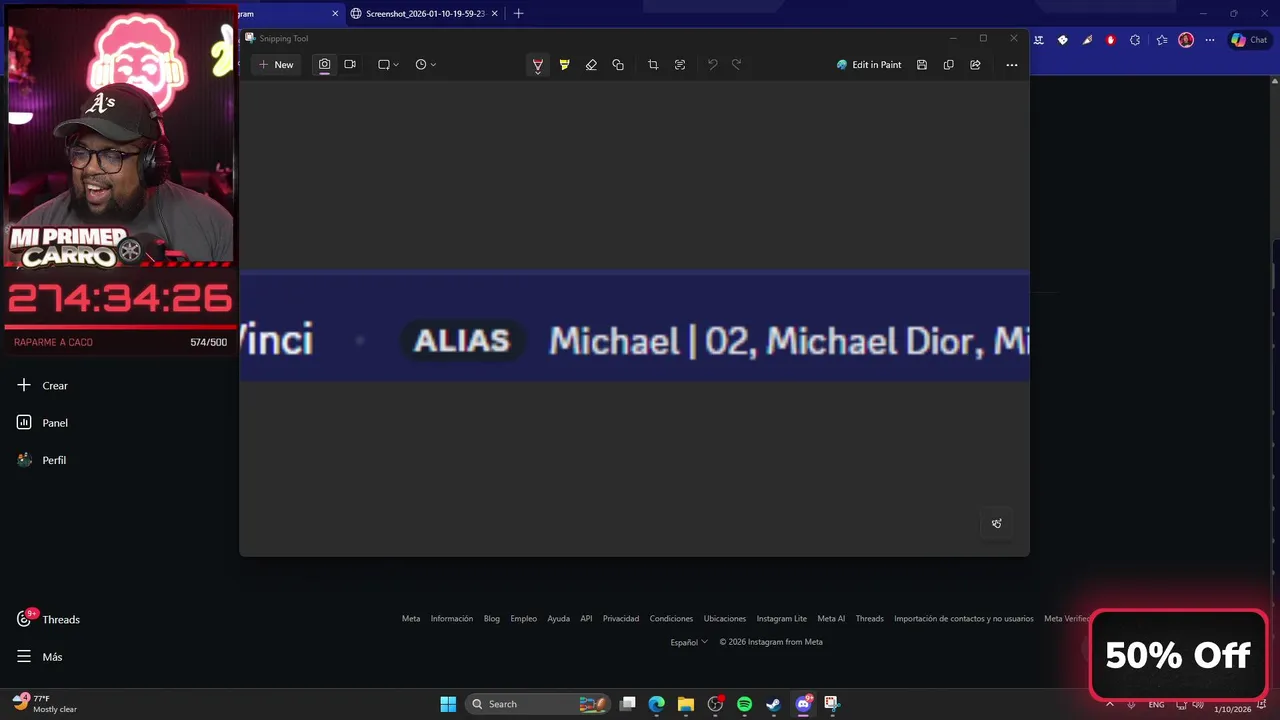Open the Ayuda footer link
Screen dimensions: 1280x720
tap(559, 619)
